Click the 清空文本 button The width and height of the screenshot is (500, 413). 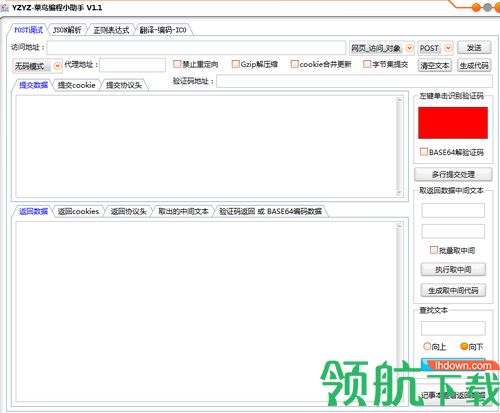tap(435, 66)
